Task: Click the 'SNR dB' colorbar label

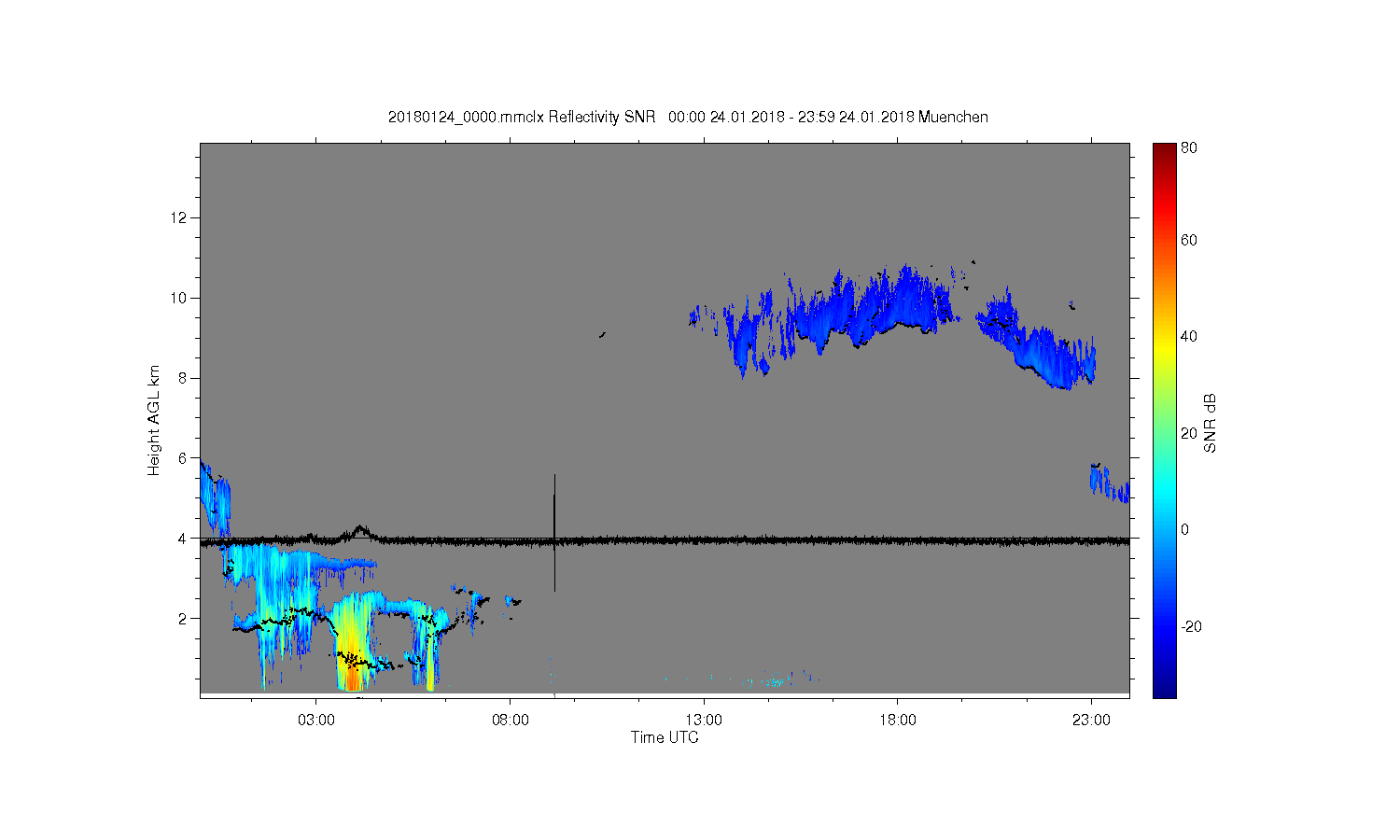Action: (1210, 423)
